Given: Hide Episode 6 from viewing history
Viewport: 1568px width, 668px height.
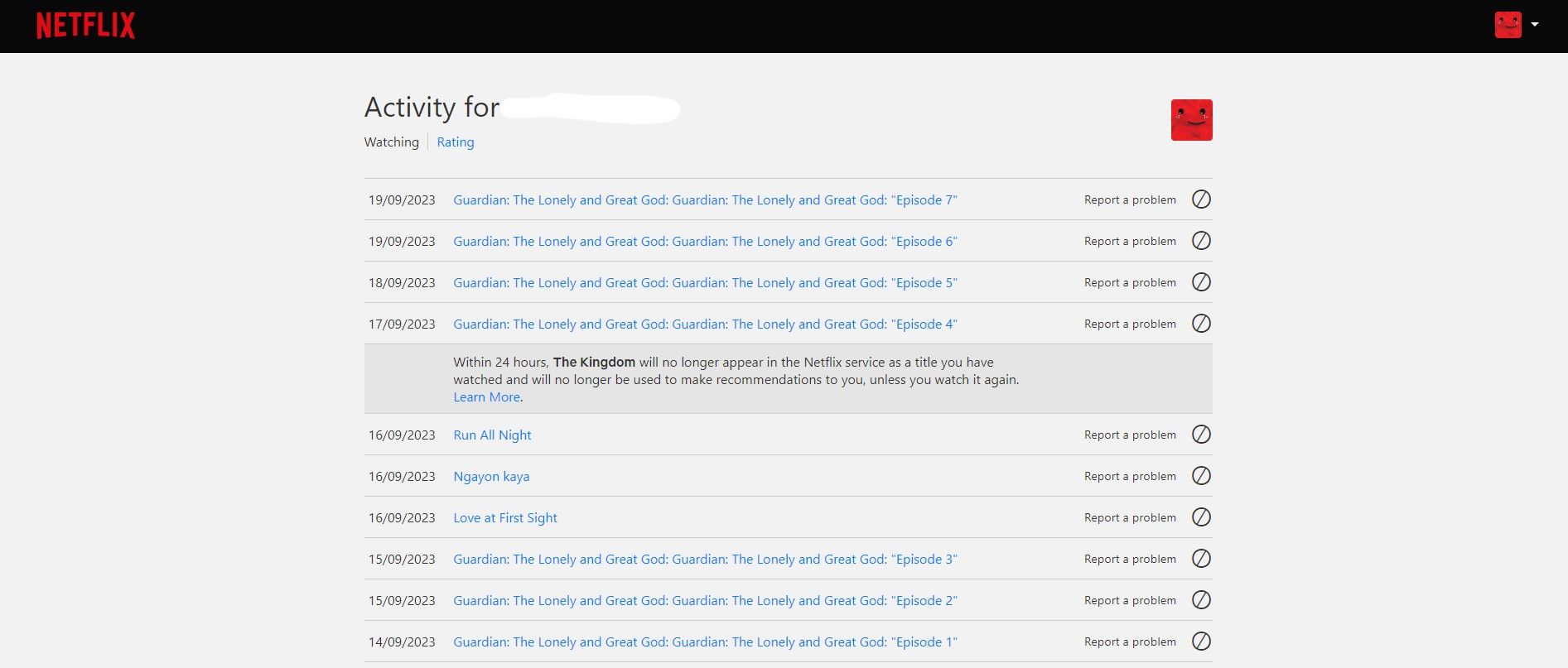Looking at the screenshot, I should pos(1201,241).
